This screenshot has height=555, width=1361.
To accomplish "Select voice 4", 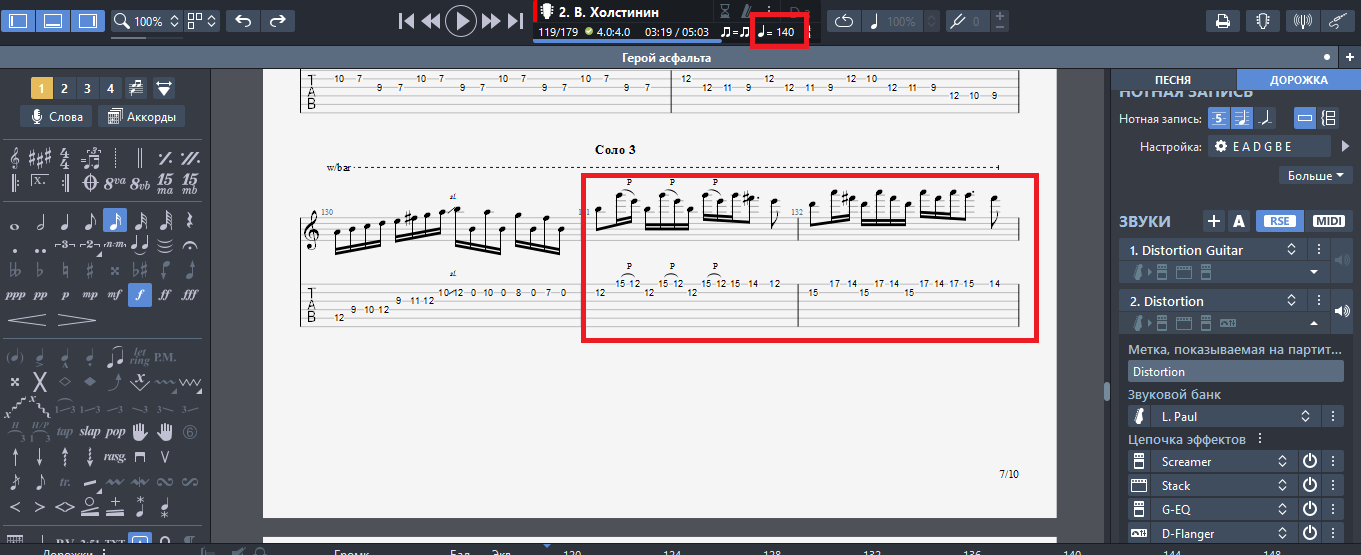I will pyautogui.click(x=111, y=87).
